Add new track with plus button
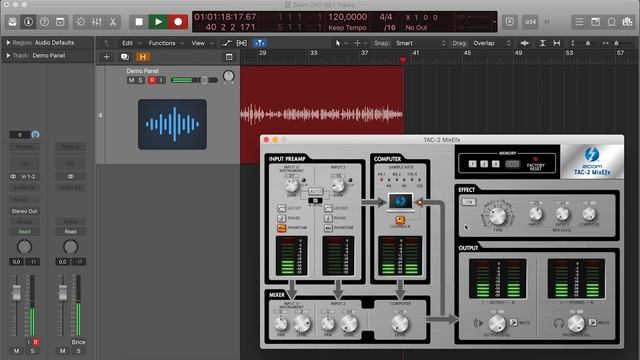This screenshot has width=640, height=360. click(x=107, y=57)
